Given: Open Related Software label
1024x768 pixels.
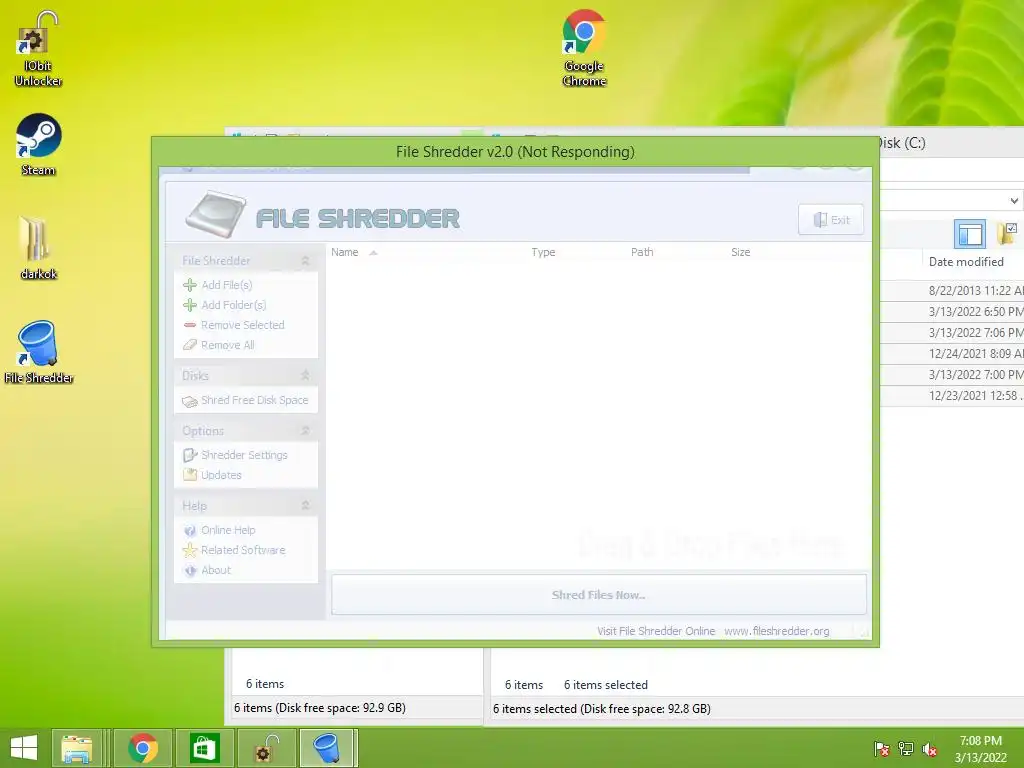Looking at the screenshot, I should pos(243,550).
